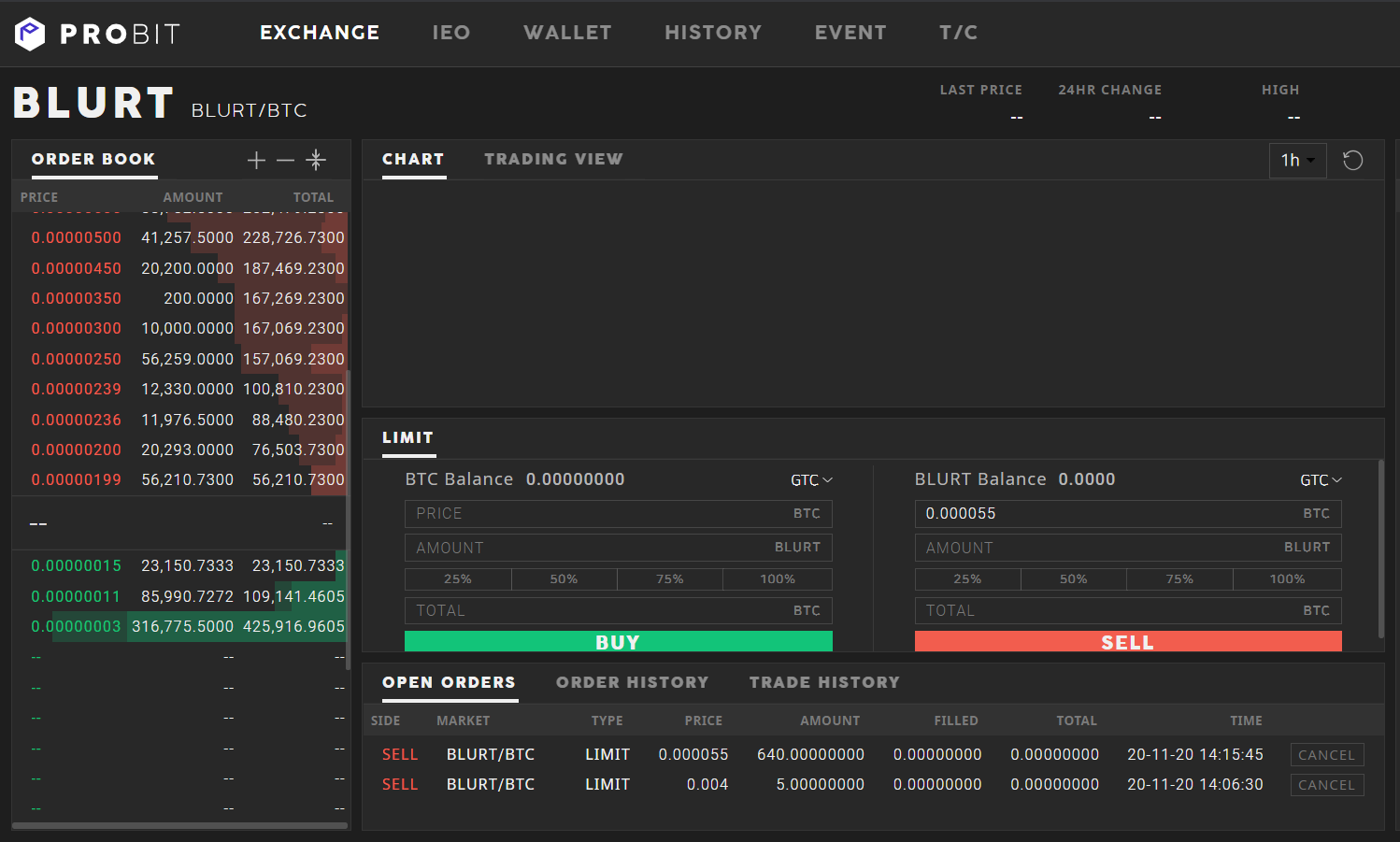Click the BLURT Balance value 0.0000
Viewport: 1400px width, 842px height.
(1087, 479)
